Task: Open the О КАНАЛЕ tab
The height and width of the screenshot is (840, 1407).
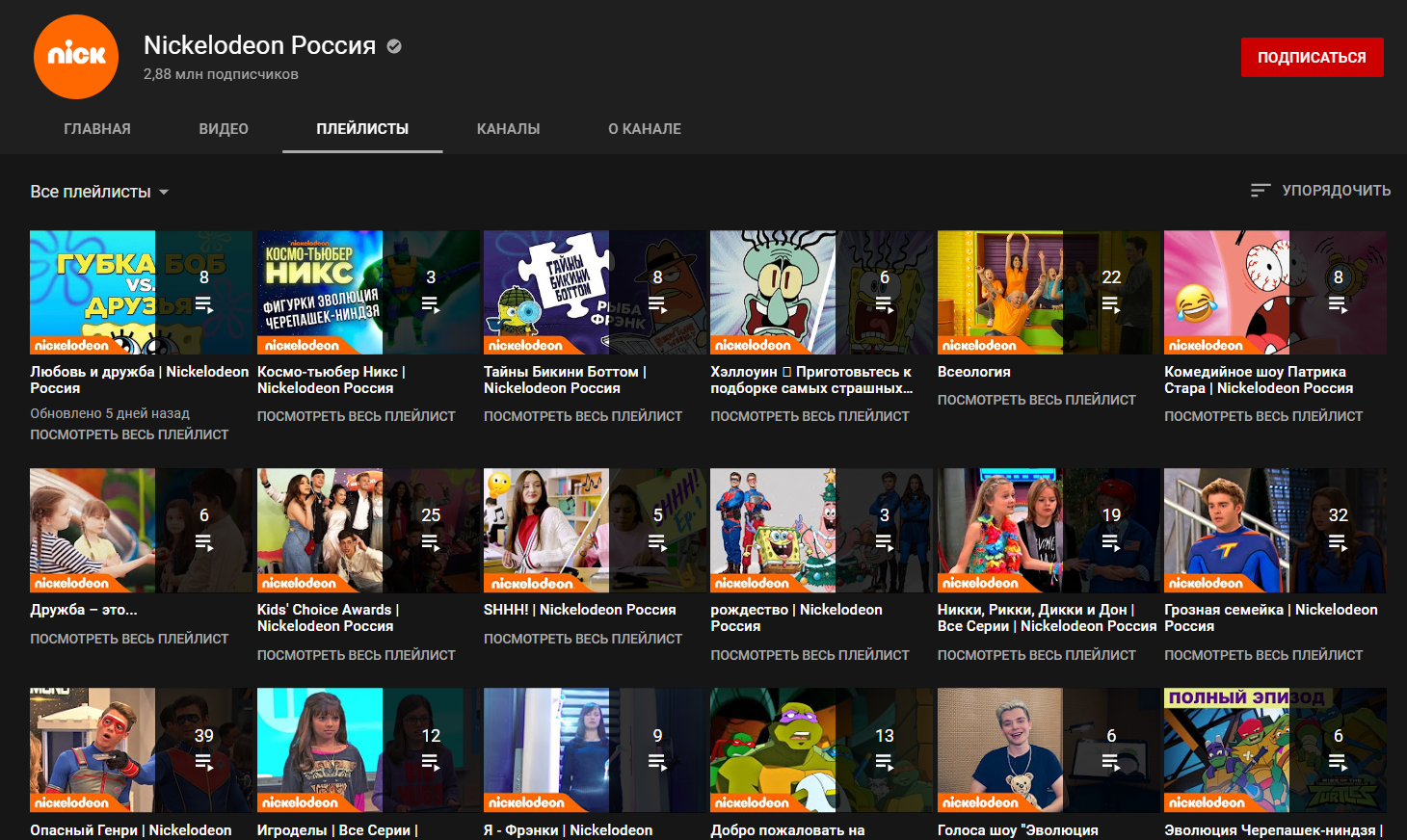Action: 644,129
